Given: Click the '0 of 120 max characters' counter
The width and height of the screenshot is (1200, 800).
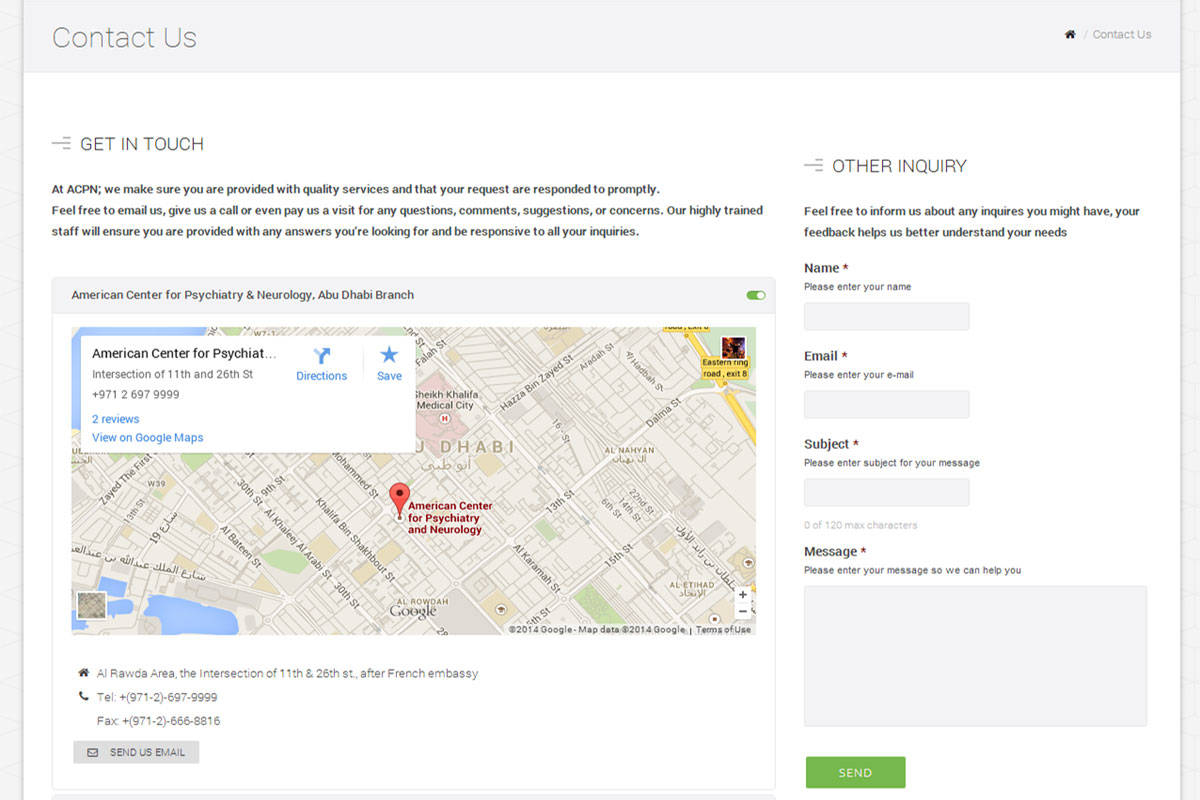Looking at the screenshot, I should (x=860, y=525).
